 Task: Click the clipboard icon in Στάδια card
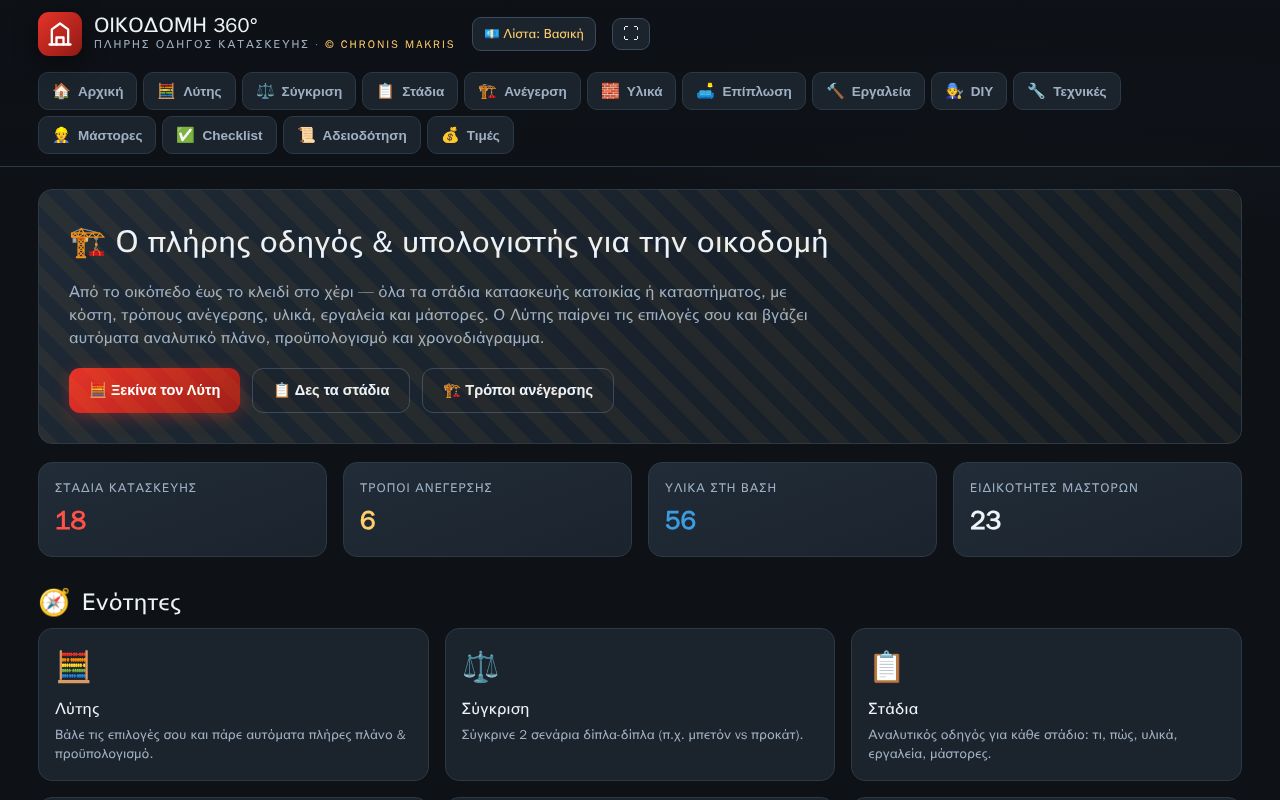(x=887, y=667)
